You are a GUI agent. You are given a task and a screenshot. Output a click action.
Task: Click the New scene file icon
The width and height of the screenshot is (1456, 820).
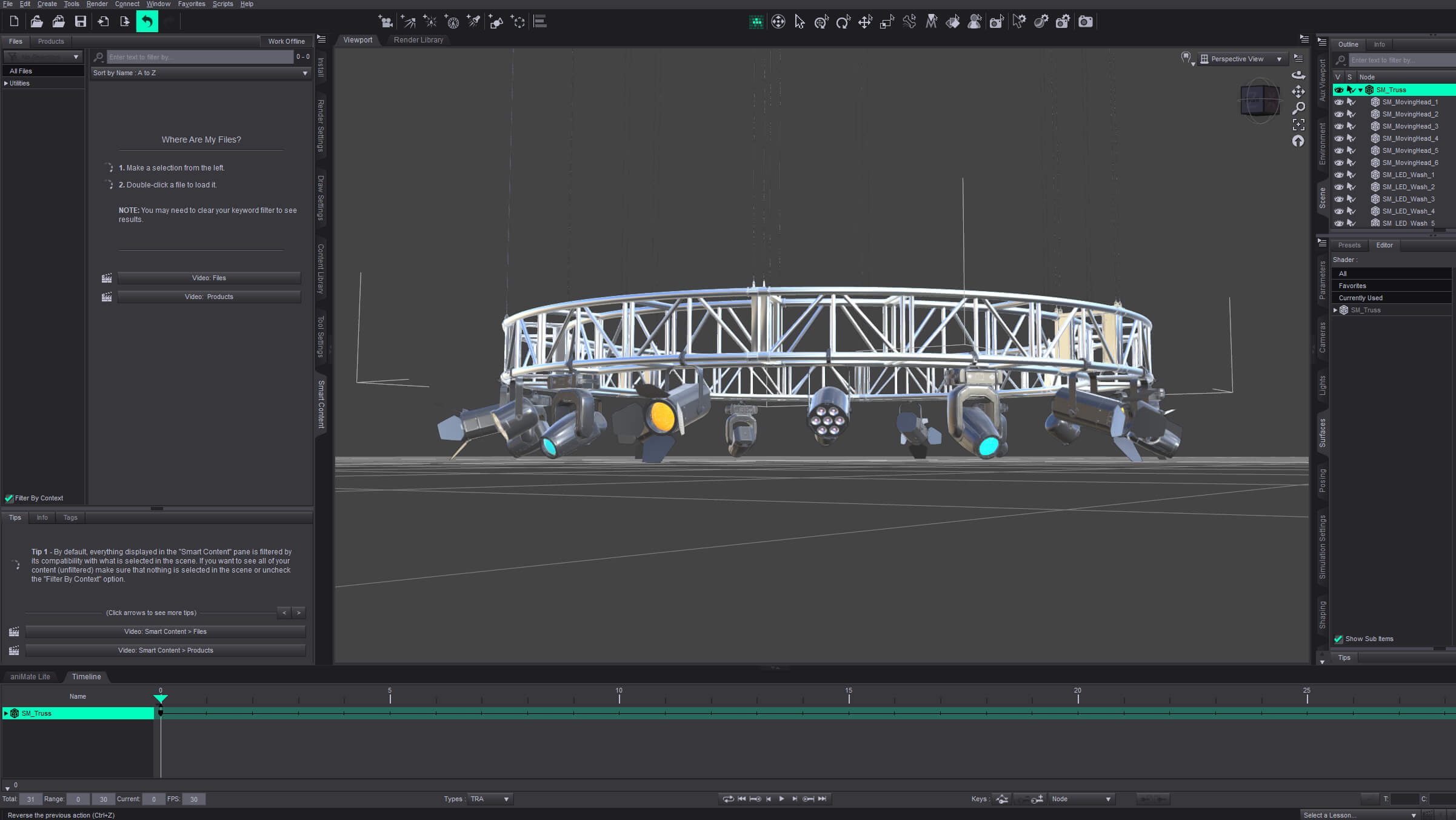[14, 22]
